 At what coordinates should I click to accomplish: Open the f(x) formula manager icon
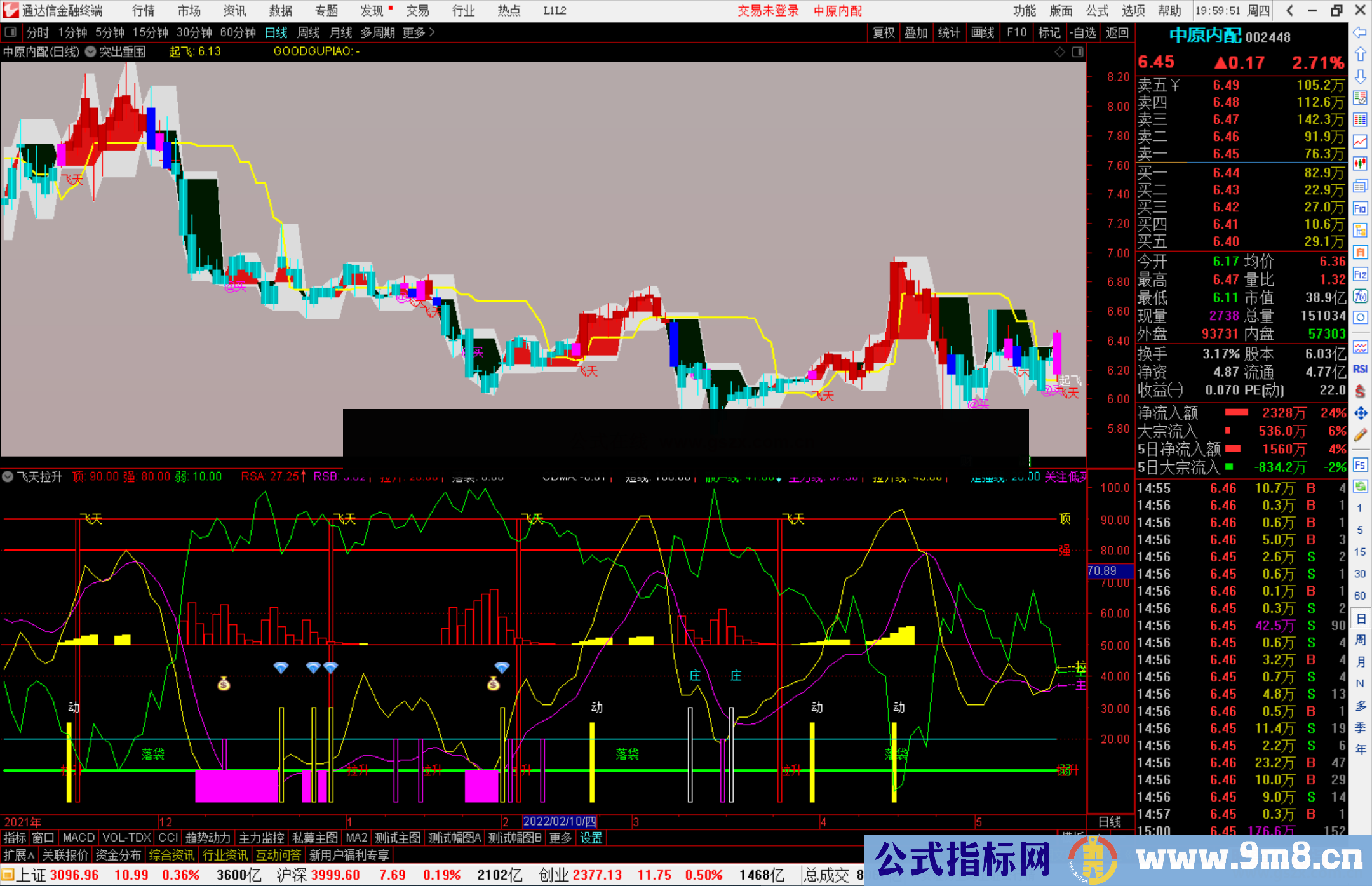click(1360, 296)
